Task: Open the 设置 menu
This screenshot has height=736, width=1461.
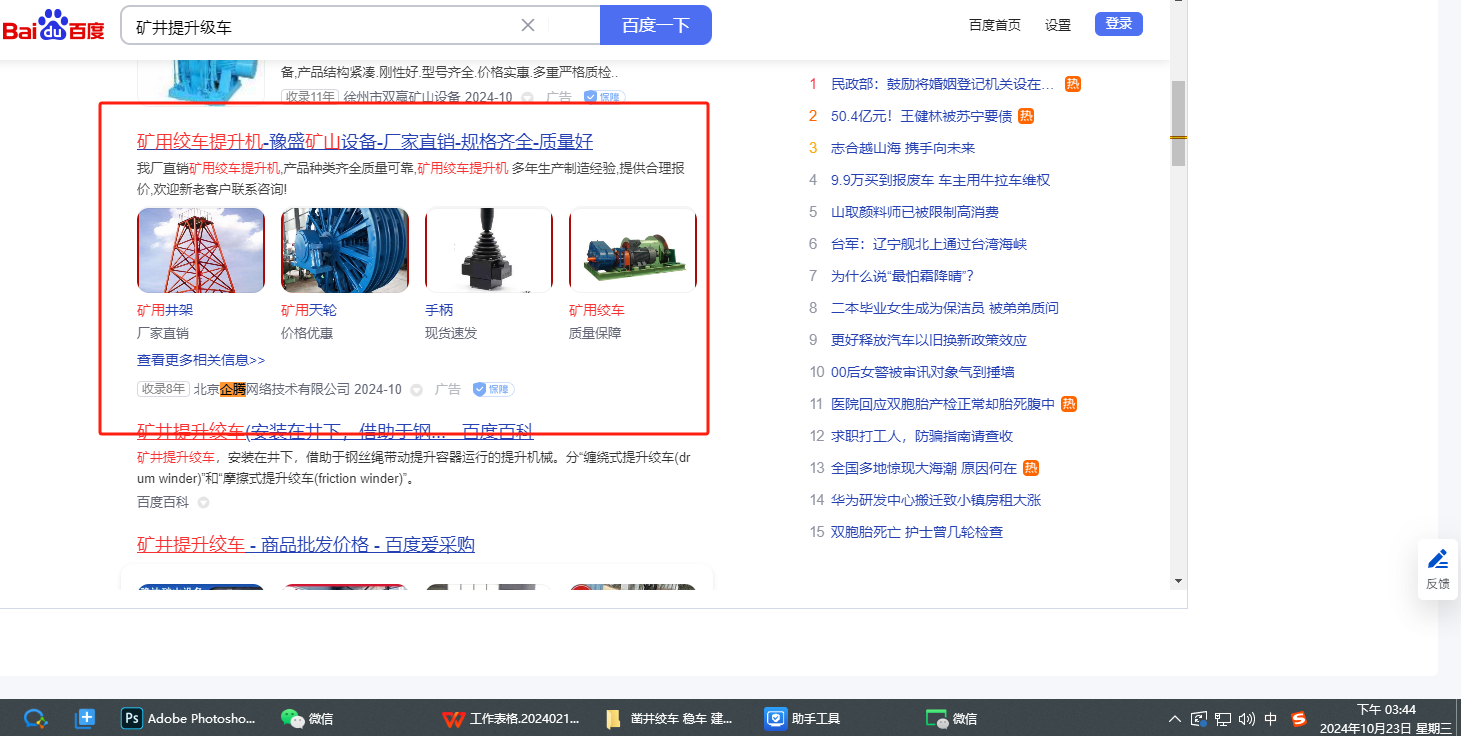Action: (x=1058, y=25)
